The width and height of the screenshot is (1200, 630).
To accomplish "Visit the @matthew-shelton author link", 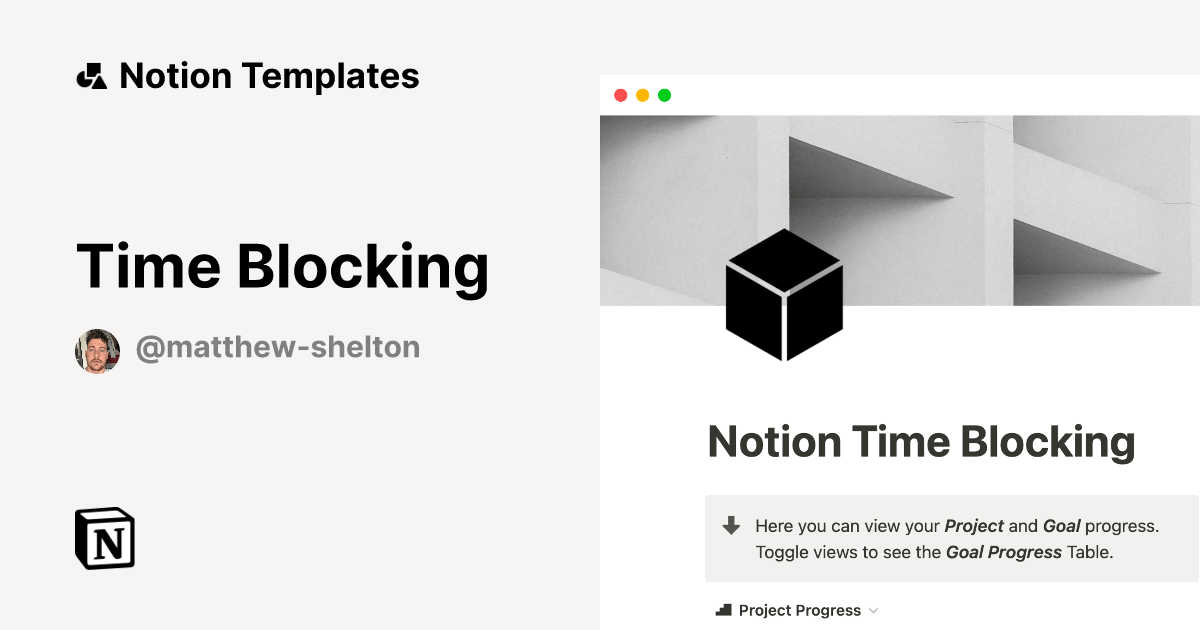I will [277, 347].
